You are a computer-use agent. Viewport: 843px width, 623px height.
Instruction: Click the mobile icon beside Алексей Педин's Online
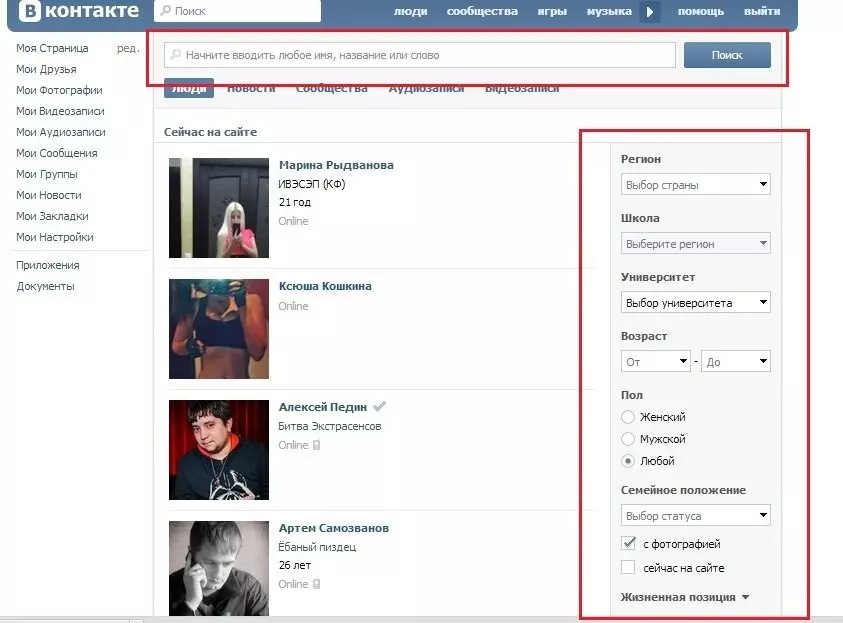point(317,445)
